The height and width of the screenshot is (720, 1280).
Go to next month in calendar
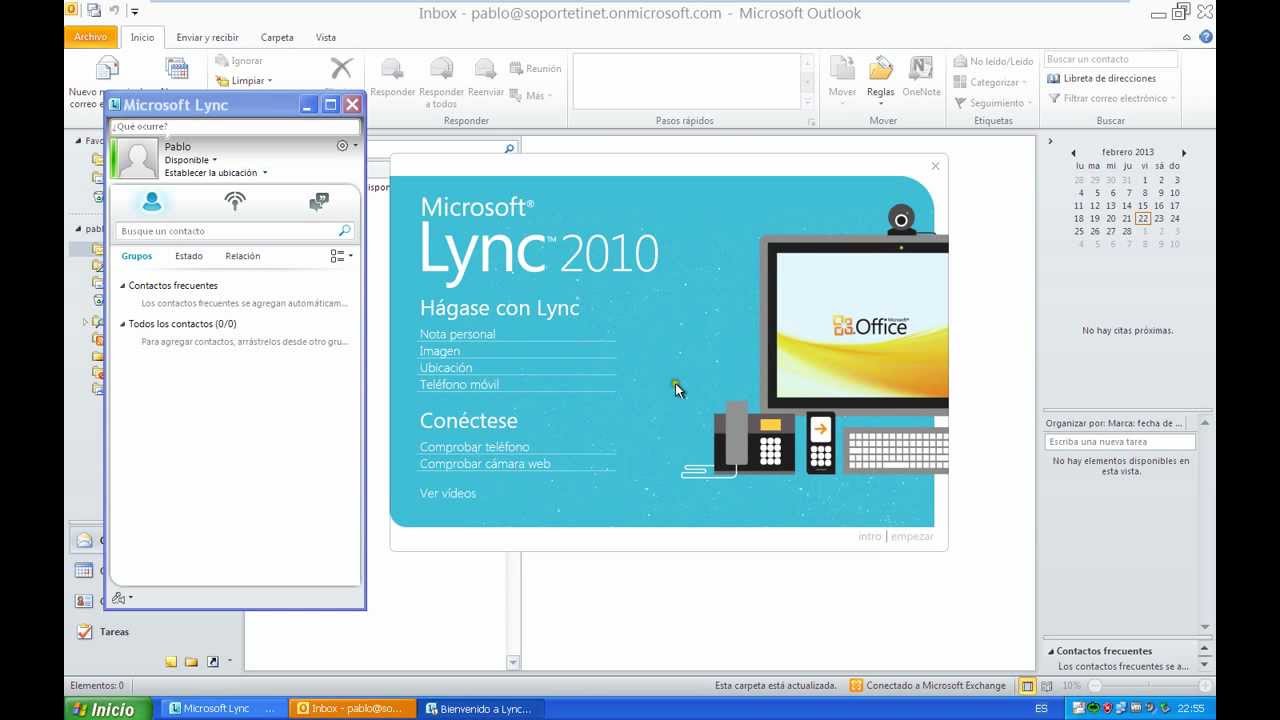point(1184,153)
